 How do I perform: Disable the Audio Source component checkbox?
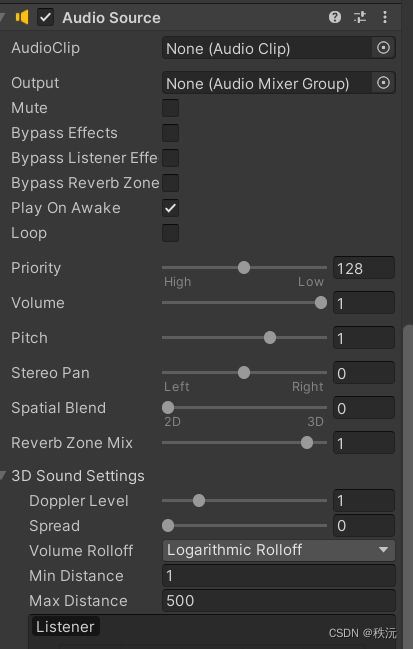[46, 17]
